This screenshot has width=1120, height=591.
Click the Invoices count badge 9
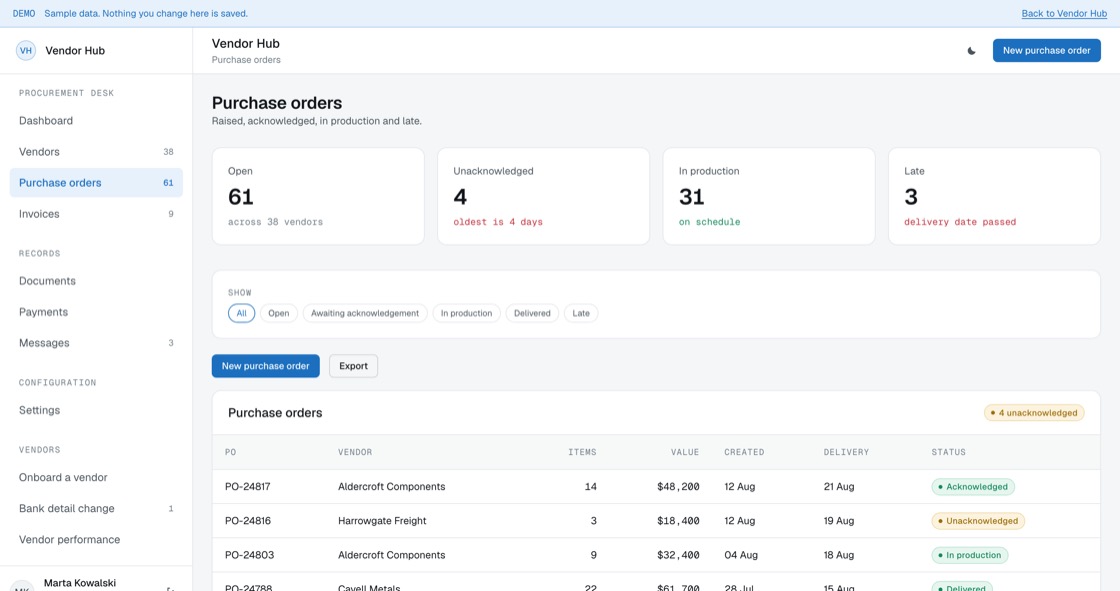pos(171,214)
